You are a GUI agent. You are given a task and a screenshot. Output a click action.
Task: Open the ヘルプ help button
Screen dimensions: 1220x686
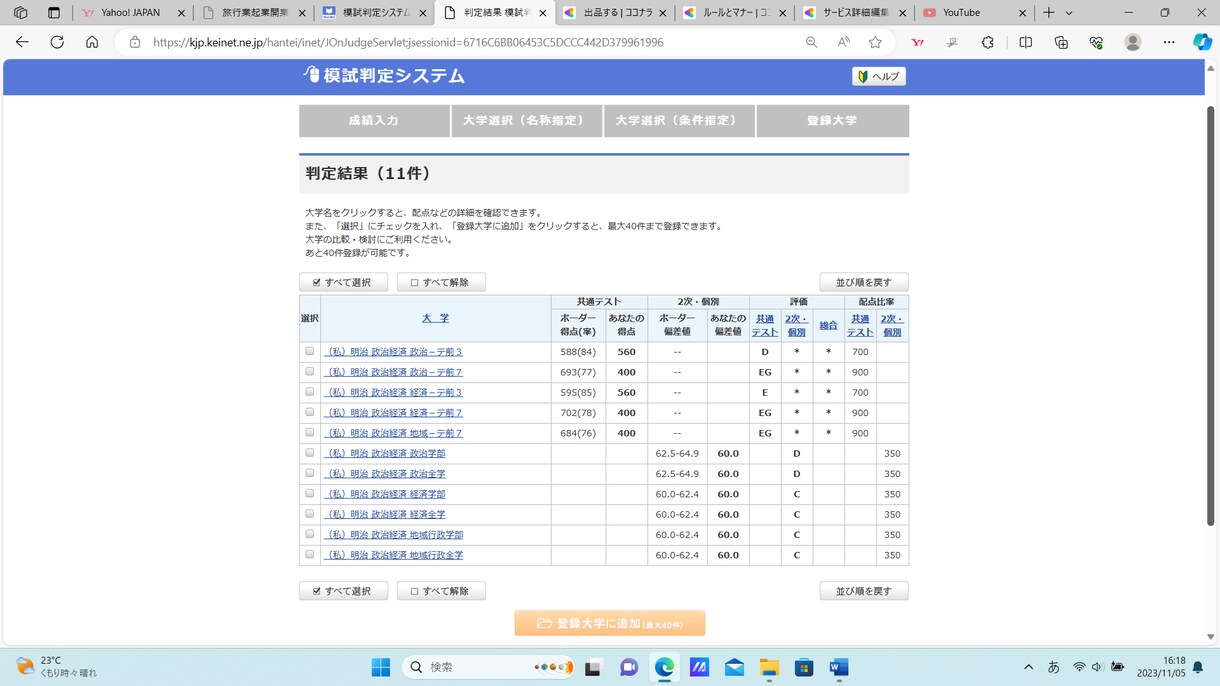[879, 76]
